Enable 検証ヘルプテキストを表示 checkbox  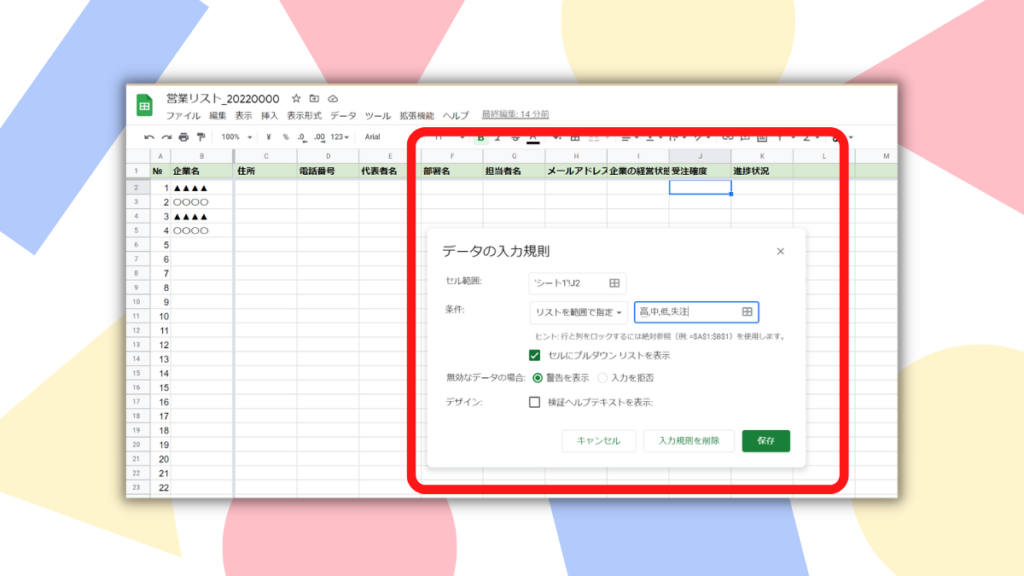535,402
